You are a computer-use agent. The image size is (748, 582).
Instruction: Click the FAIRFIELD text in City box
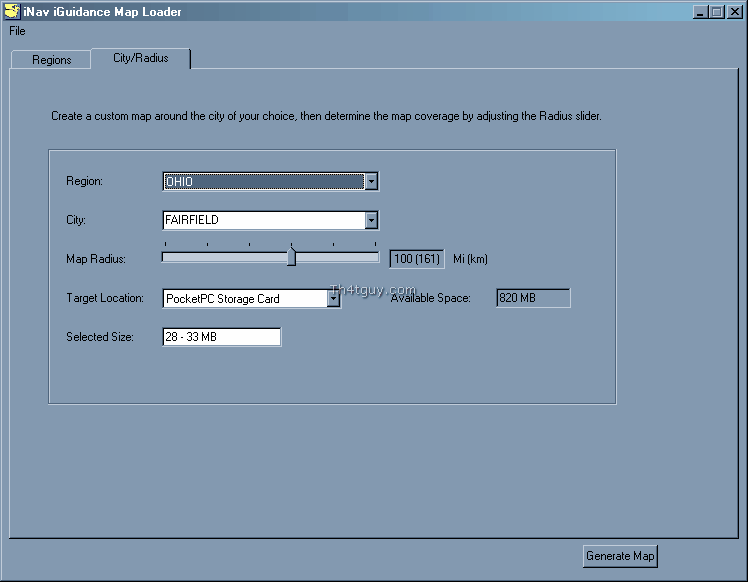pyautogui.click(x=192, y=220)
